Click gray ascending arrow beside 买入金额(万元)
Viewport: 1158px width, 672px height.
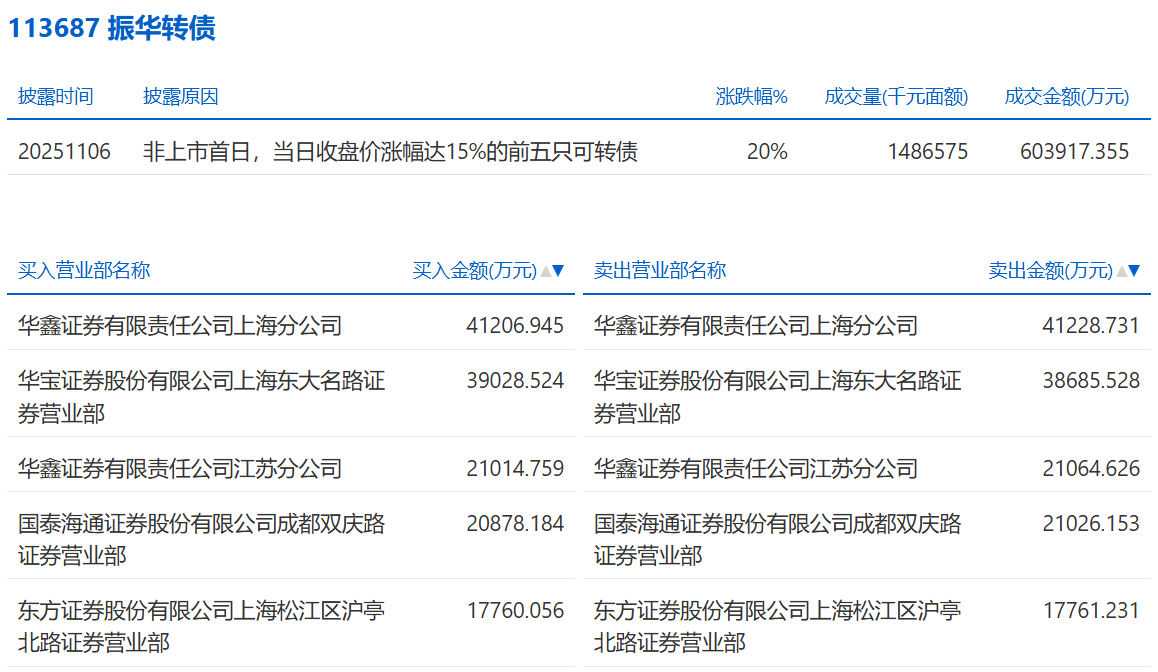[545, 271]
